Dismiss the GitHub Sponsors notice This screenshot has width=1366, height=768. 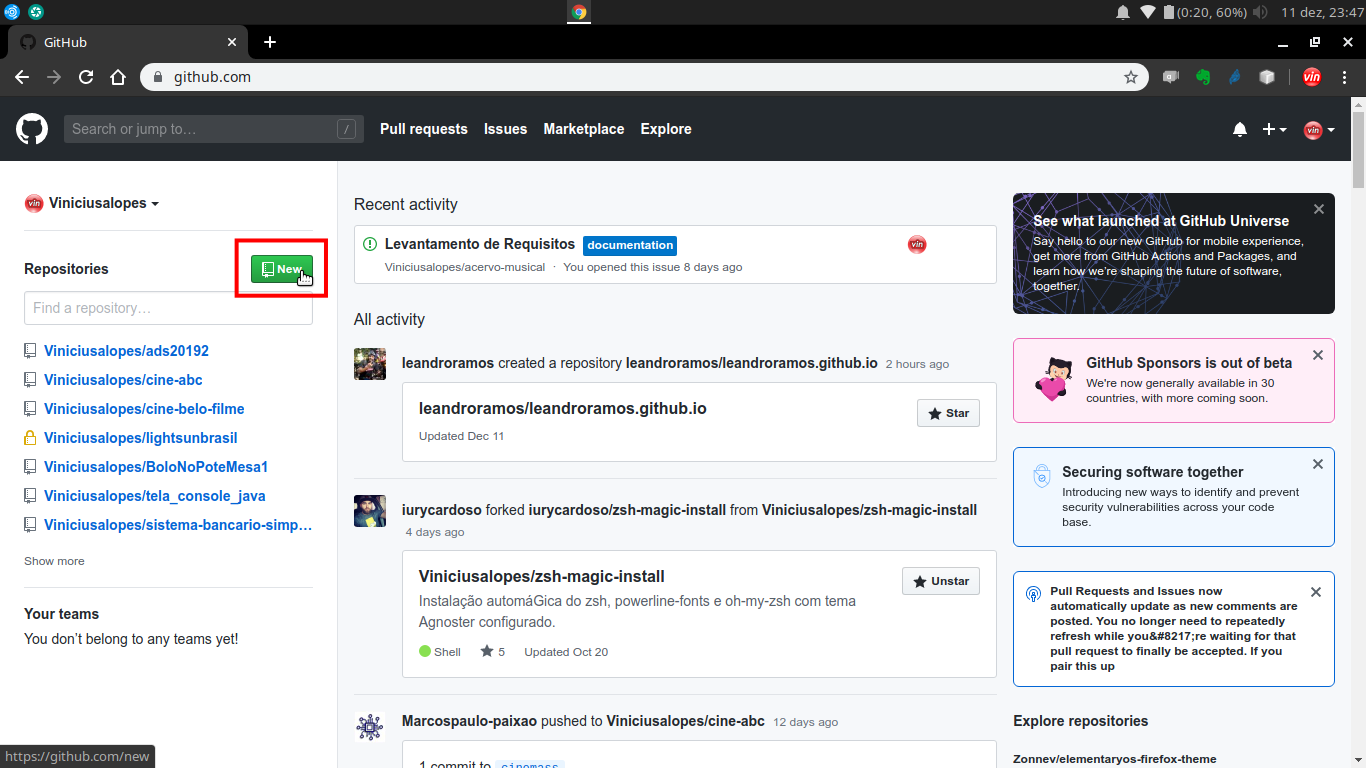(x=1318, y=355)
